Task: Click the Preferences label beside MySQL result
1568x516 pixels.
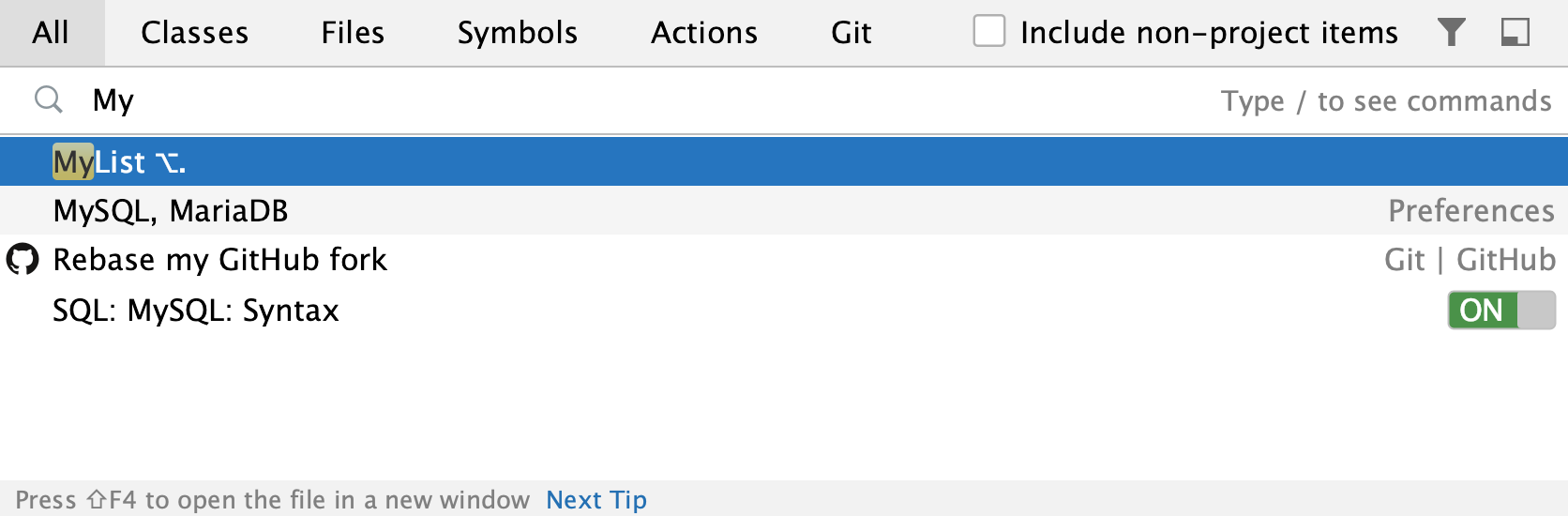Action: tap(1471, 211)
